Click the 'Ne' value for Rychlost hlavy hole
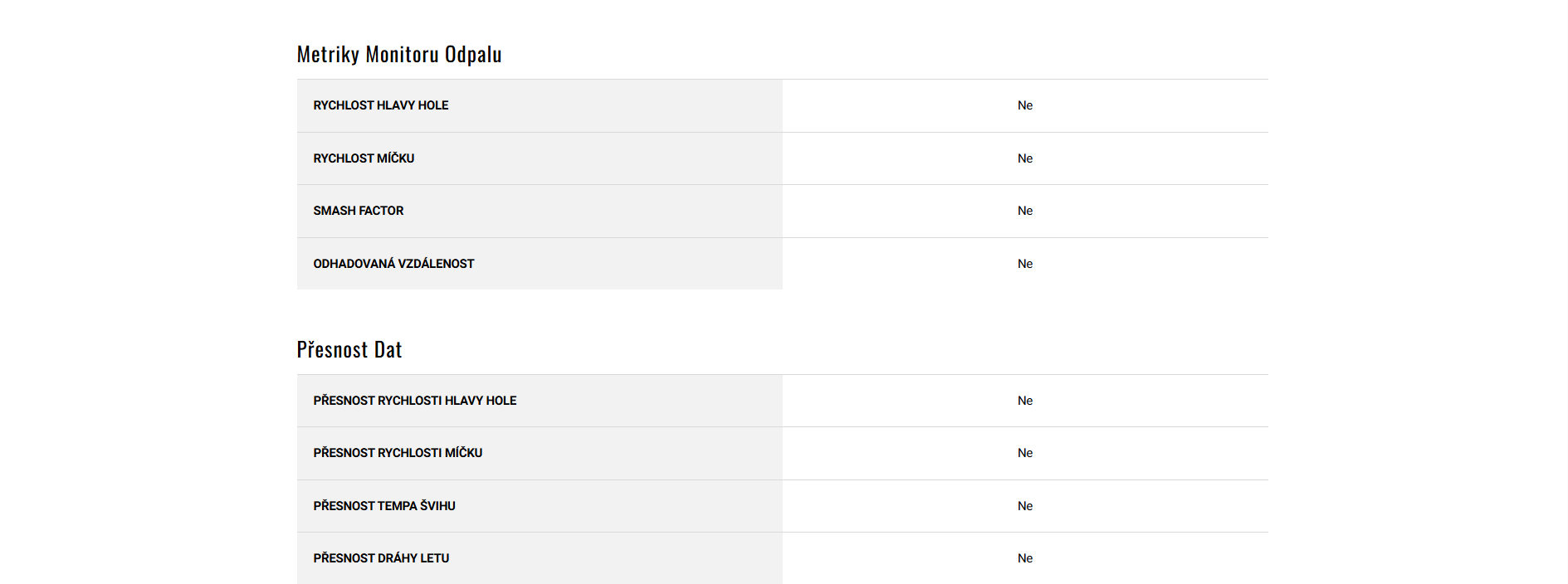This screenshot has width=1568, height=584. click(x=1025, y=105)
